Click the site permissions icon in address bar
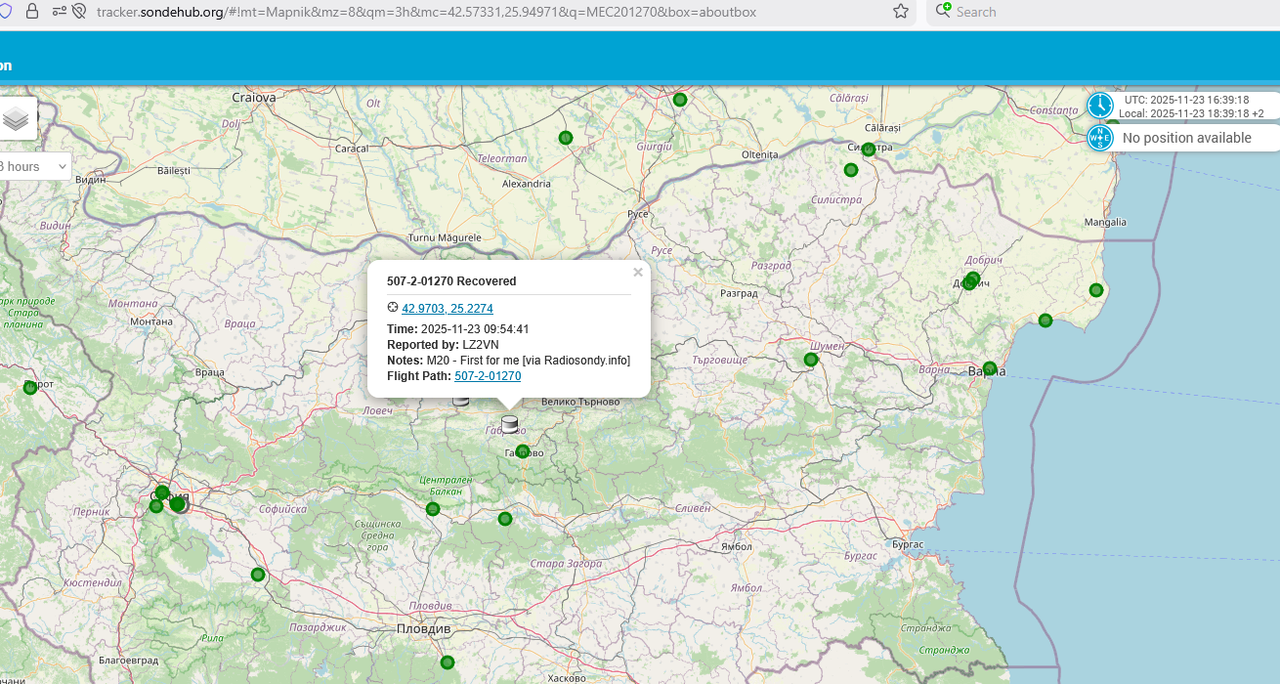 (58, 12)
